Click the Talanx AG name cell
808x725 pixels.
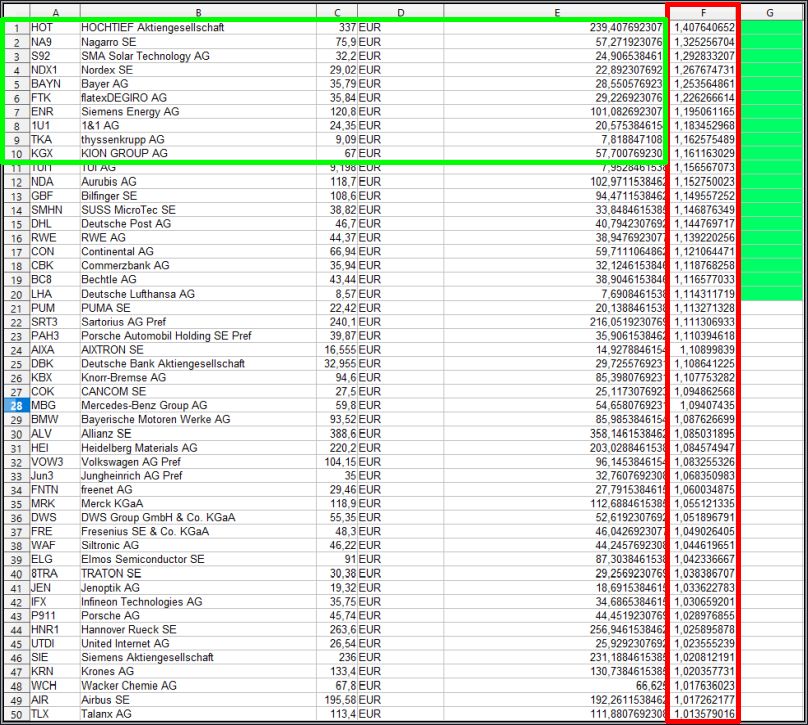point(197,715)
